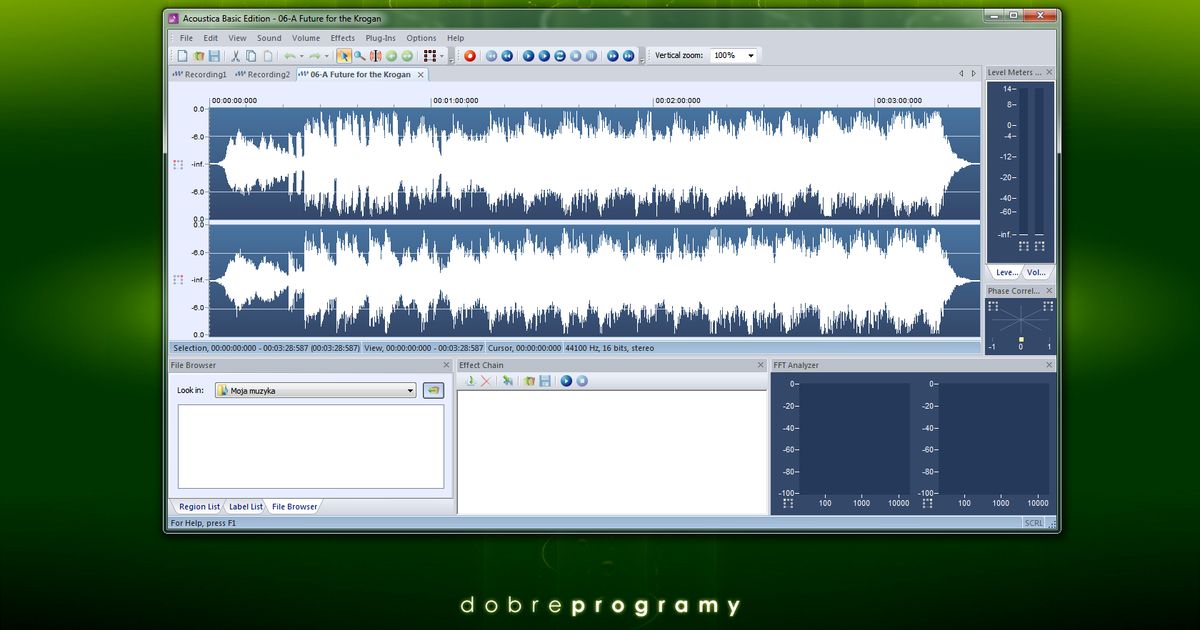
Task: Start recording with the red Record button
Action: pos(470,56)
